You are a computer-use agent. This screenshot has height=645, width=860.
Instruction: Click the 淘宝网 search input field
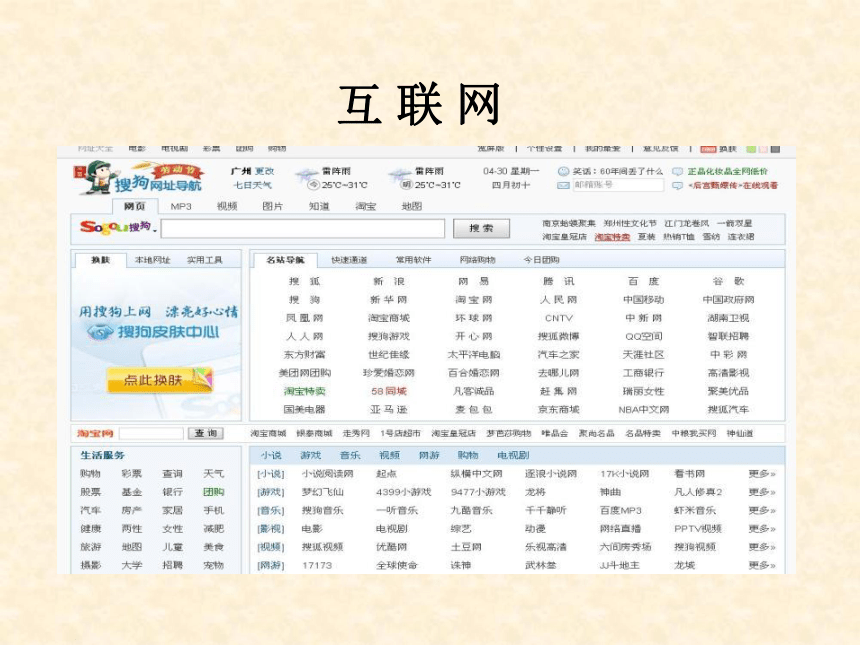151,433
